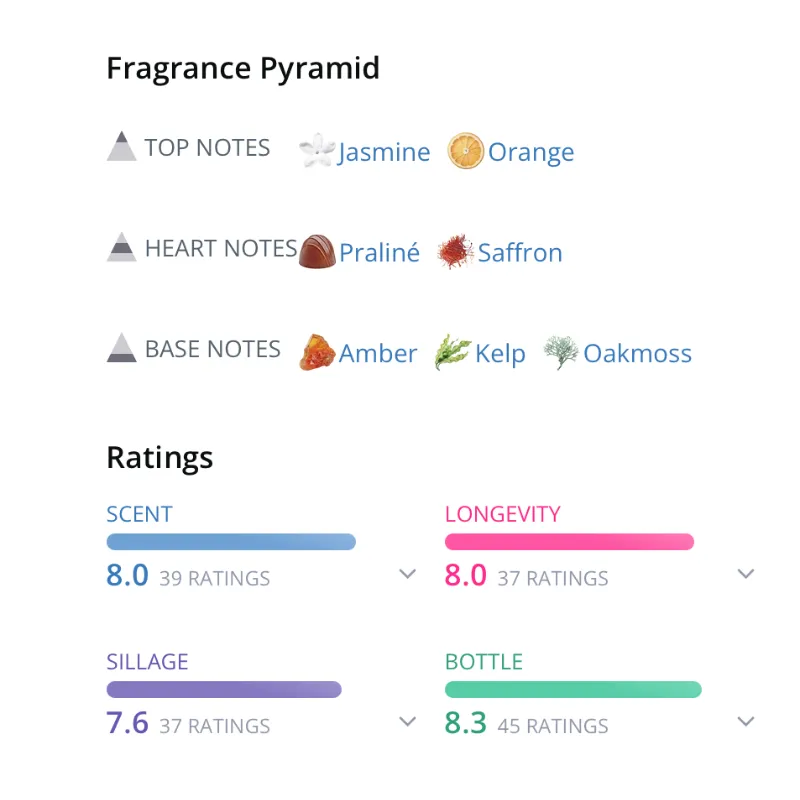Click the red saffron threads icon
The image size is (800, 800).
455,252
